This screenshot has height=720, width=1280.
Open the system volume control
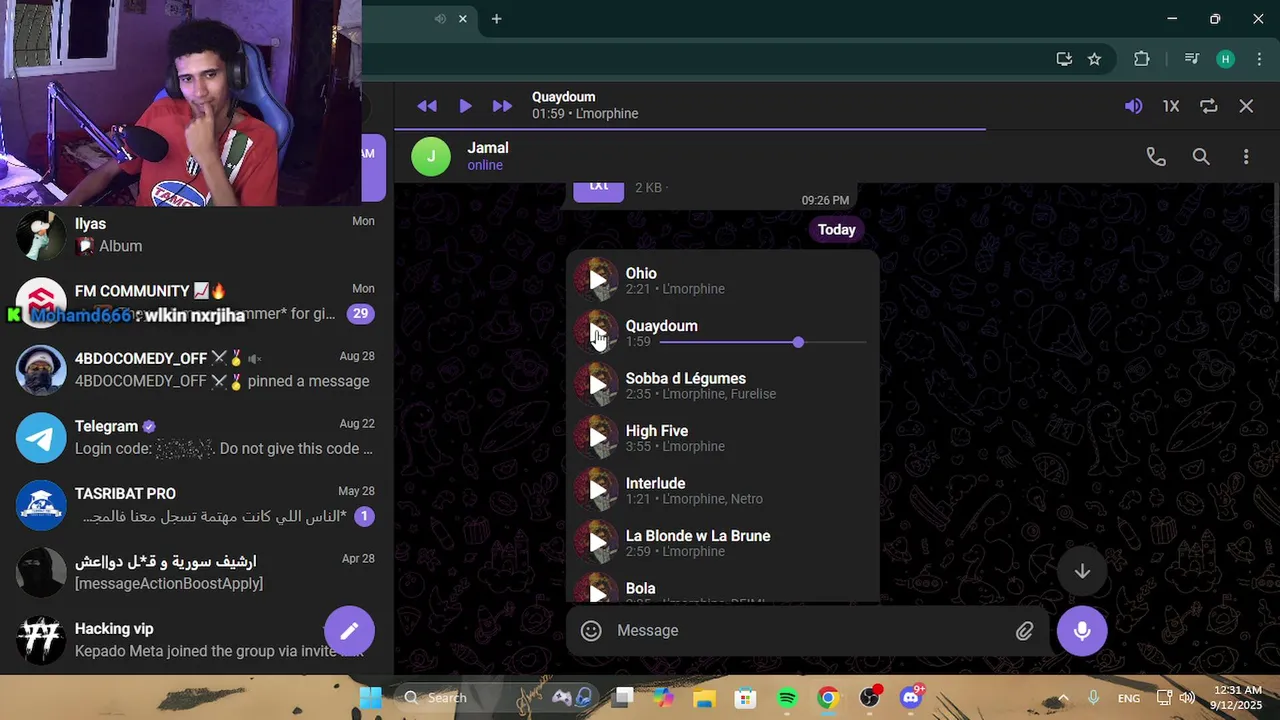pyautogui.click(x=1187, y=698)
